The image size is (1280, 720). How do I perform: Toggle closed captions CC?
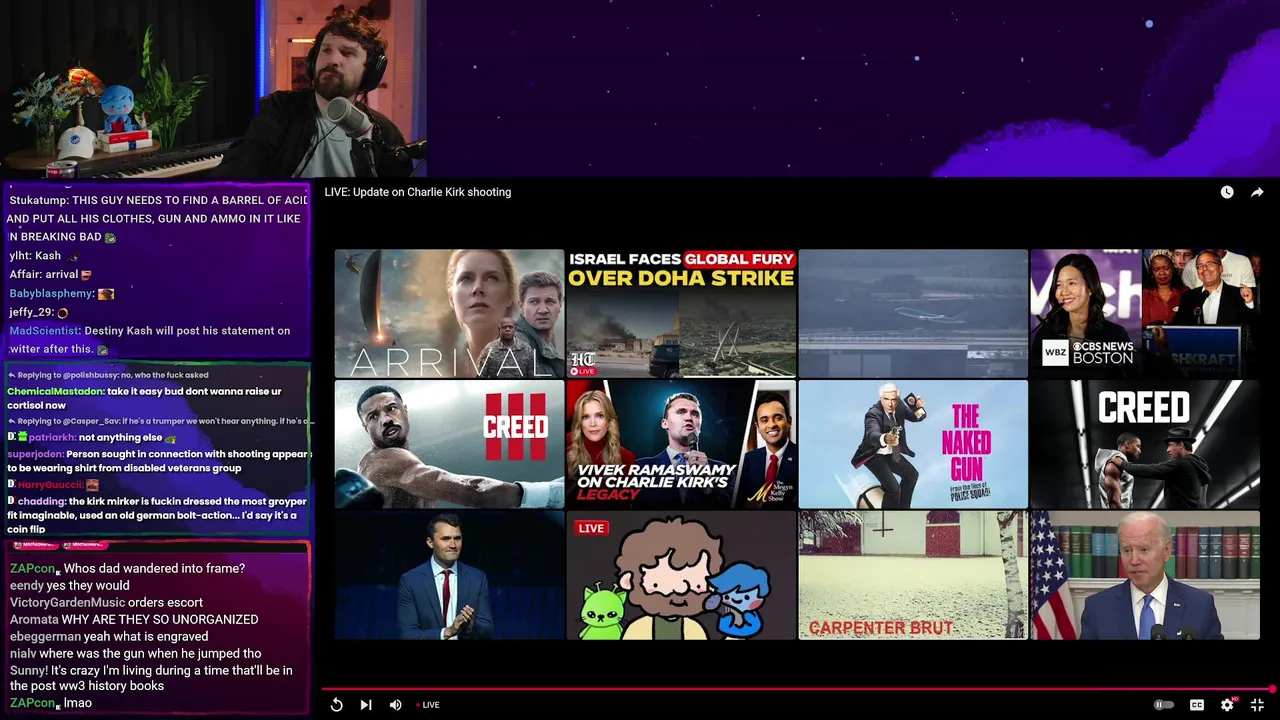coord(1197,705)
